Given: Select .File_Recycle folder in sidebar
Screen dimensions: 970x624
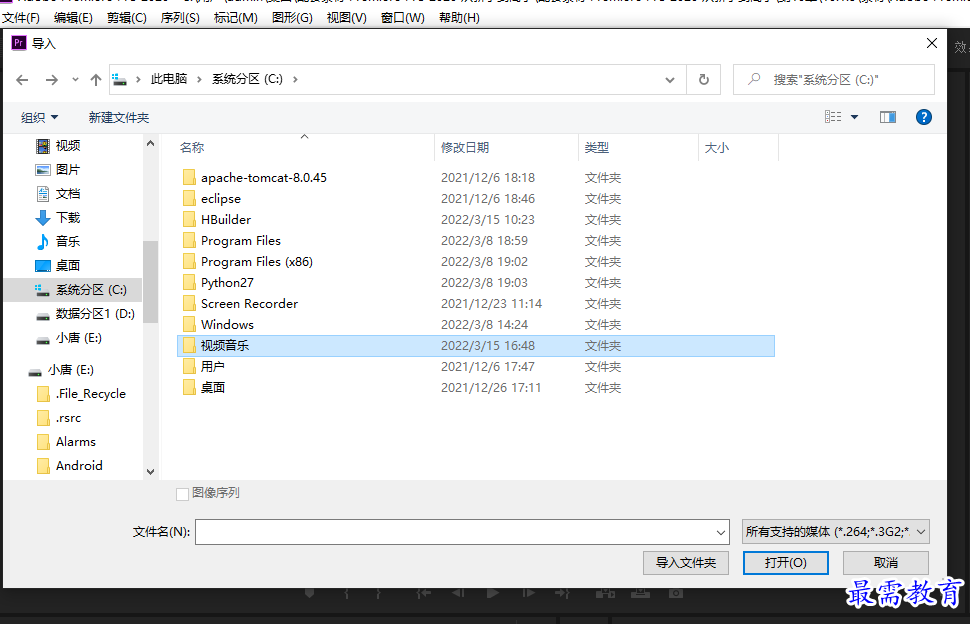Looking at the screenshot, I should click(x=81, y=394).
